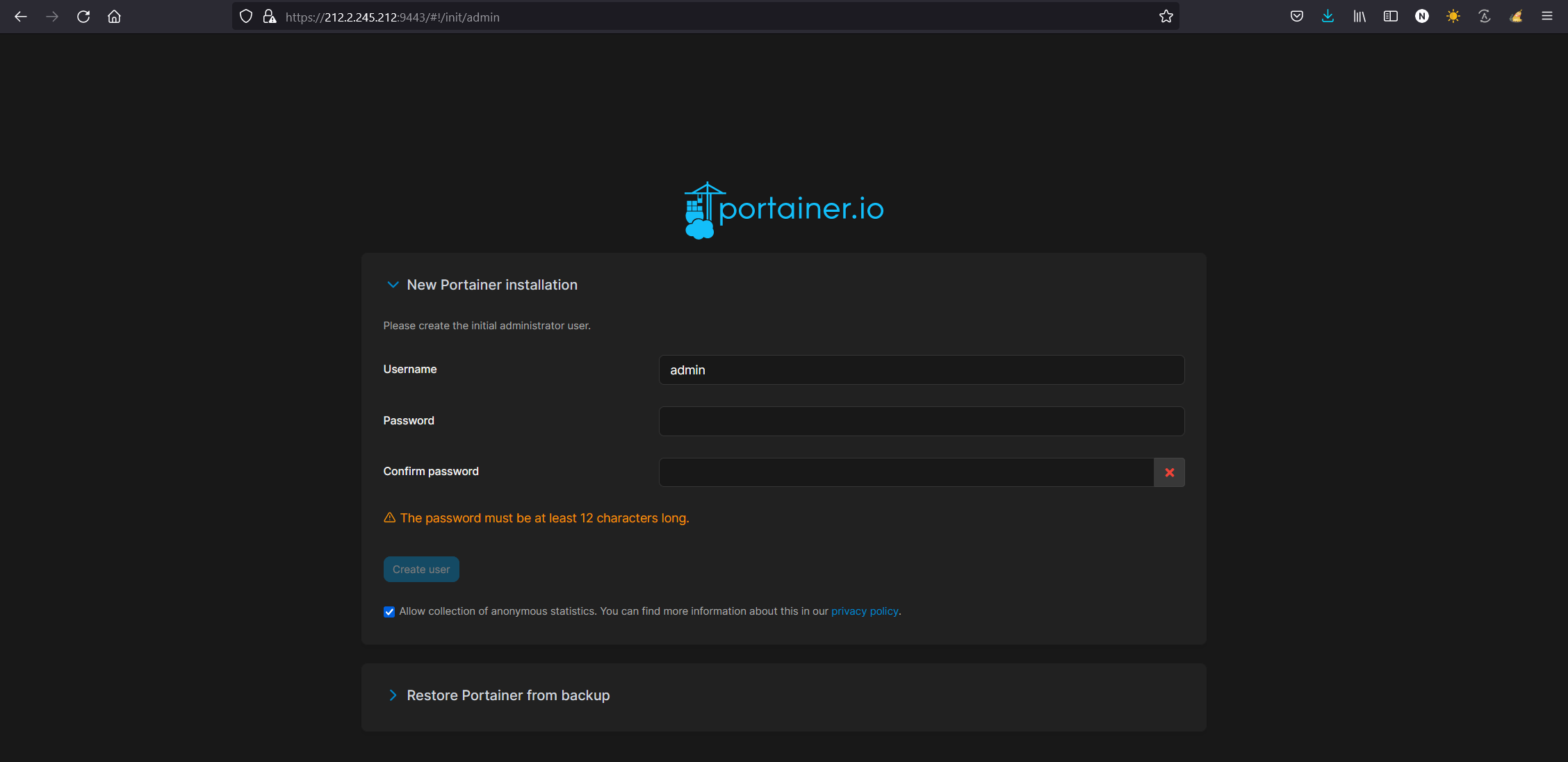This screenshot has width=1568, height=762.
Task: Open the privacy policy link
Action: tap(865, 611)
